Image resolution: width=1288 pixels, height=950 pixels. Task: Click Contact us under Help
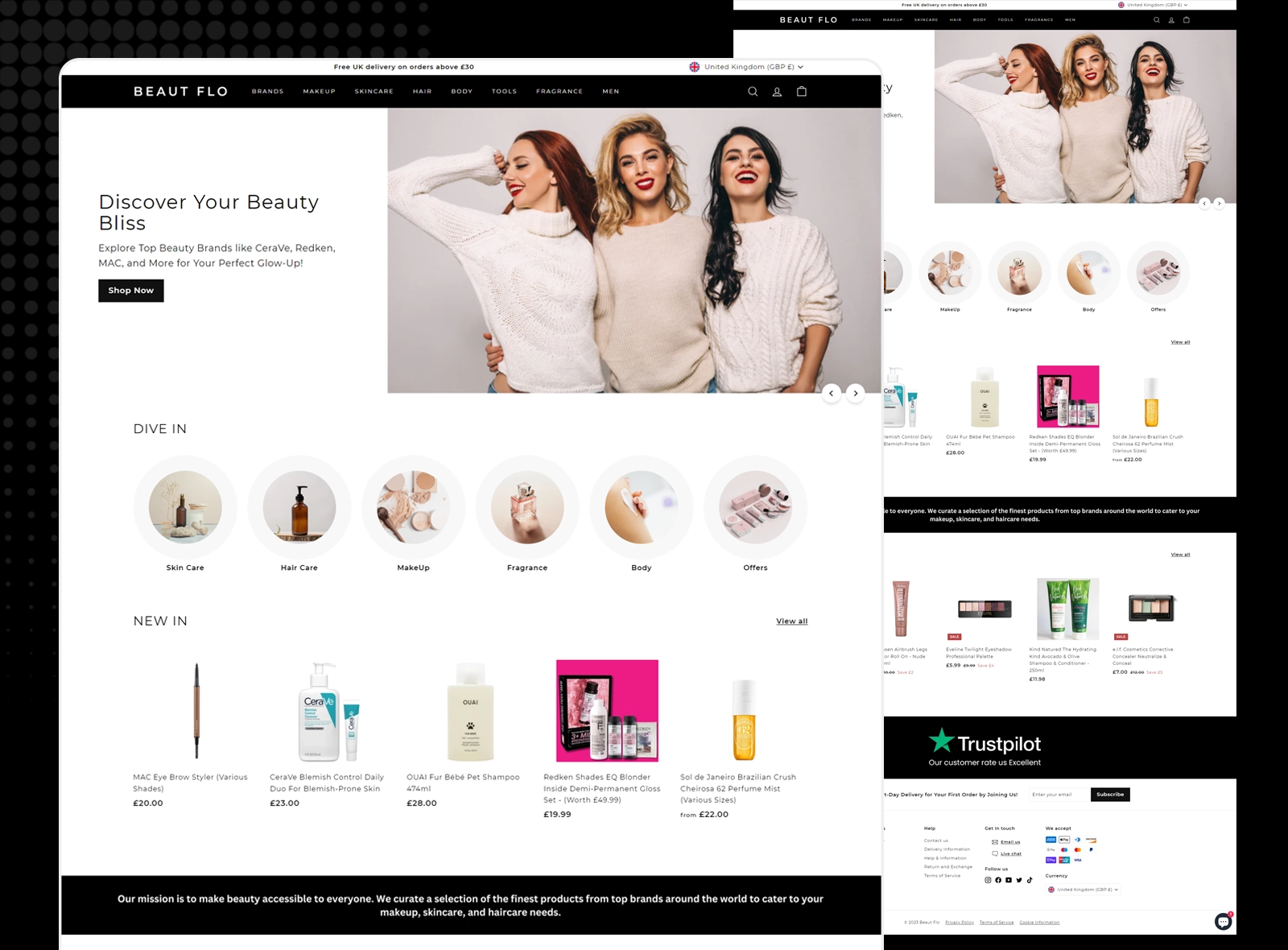(936, 841)
